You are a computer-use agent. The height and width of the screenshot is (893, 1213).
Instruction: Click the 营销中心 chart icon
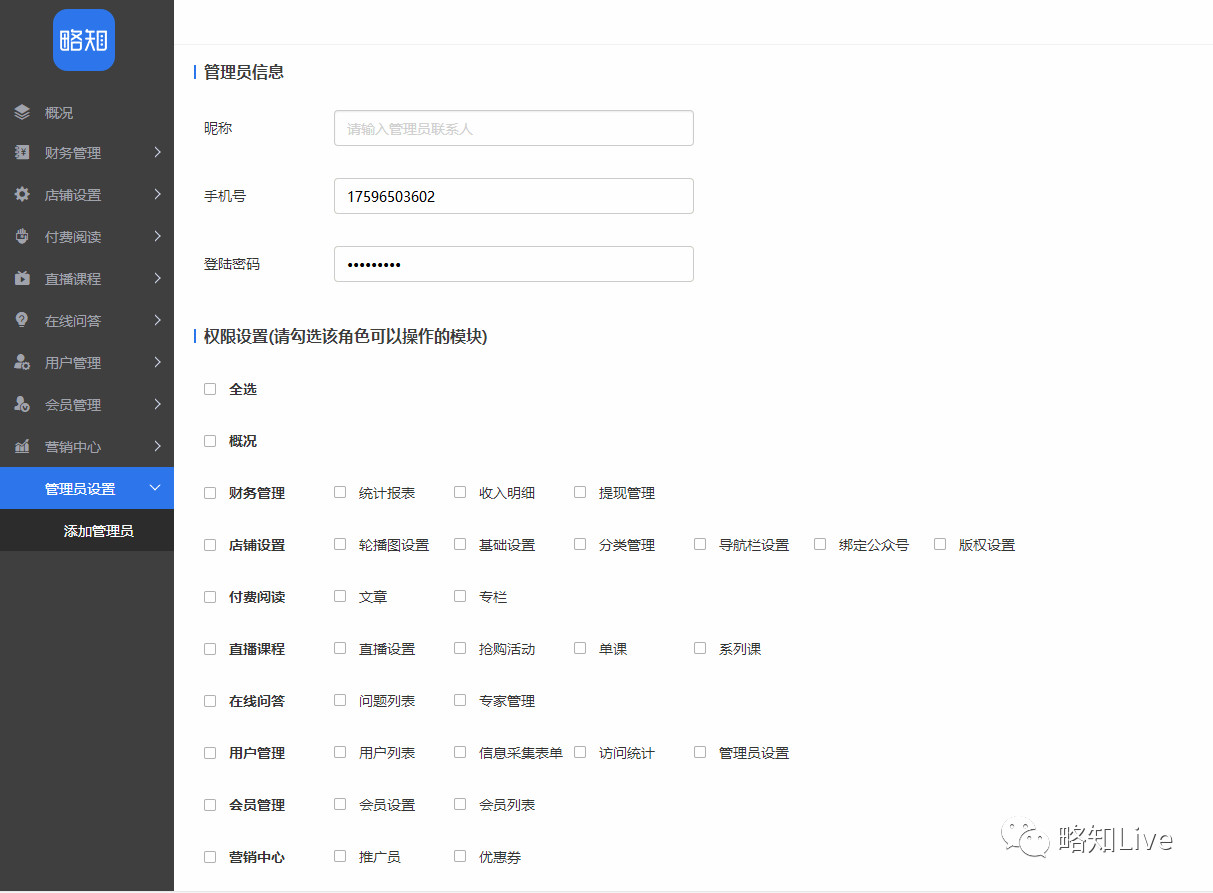point(22,446)
